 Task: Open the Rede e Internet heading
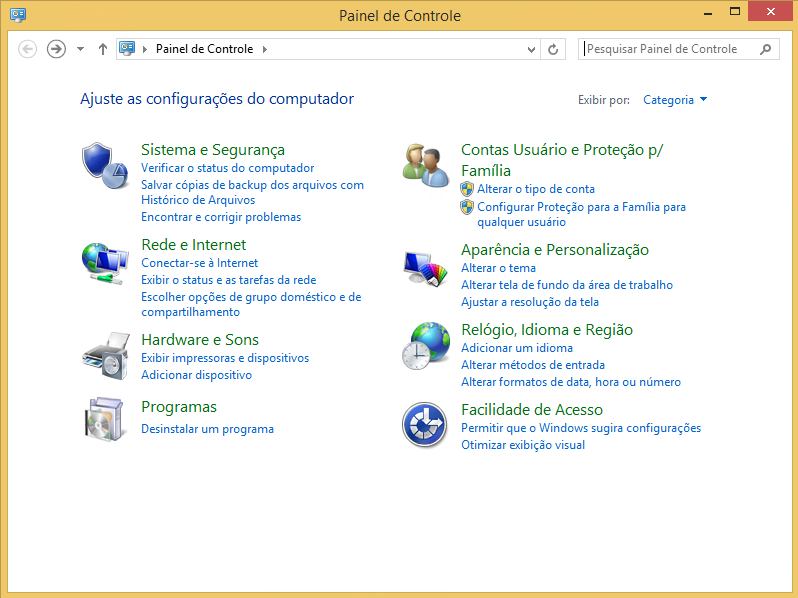(x=193, y=245)
